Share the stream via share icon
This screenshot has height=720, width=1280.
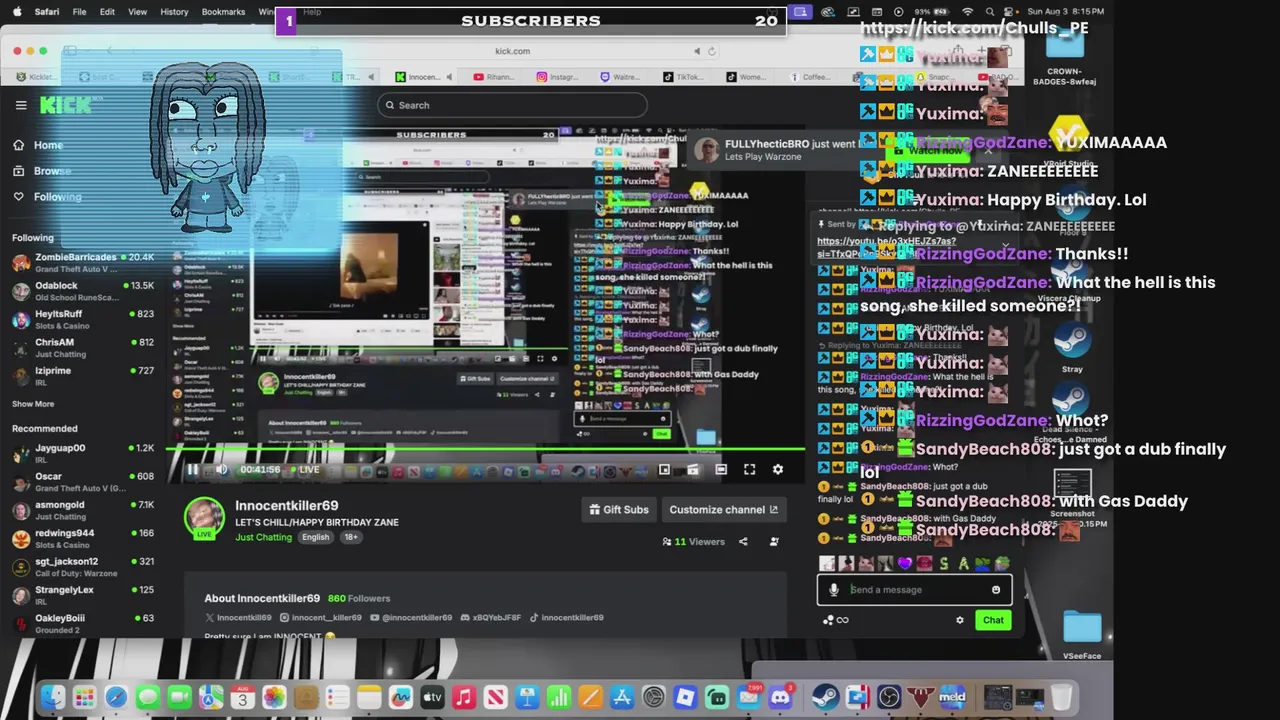(x=743, y=542)
